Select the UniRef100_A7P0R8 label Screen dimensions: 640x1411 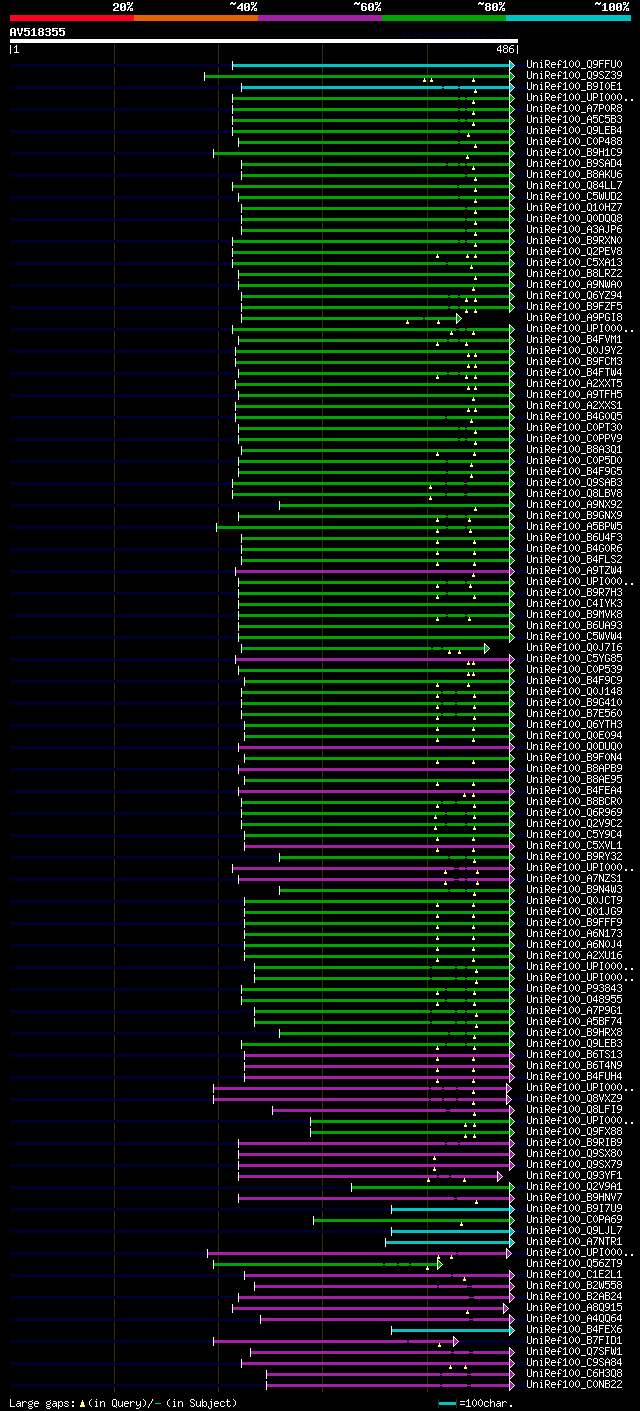574,109
